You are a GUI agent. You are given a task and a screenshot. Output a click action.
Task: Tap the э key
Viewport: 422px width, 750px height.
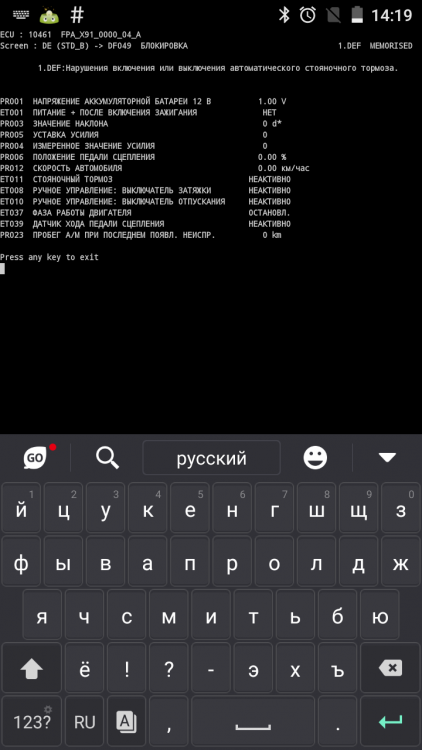tap(253, 670)
